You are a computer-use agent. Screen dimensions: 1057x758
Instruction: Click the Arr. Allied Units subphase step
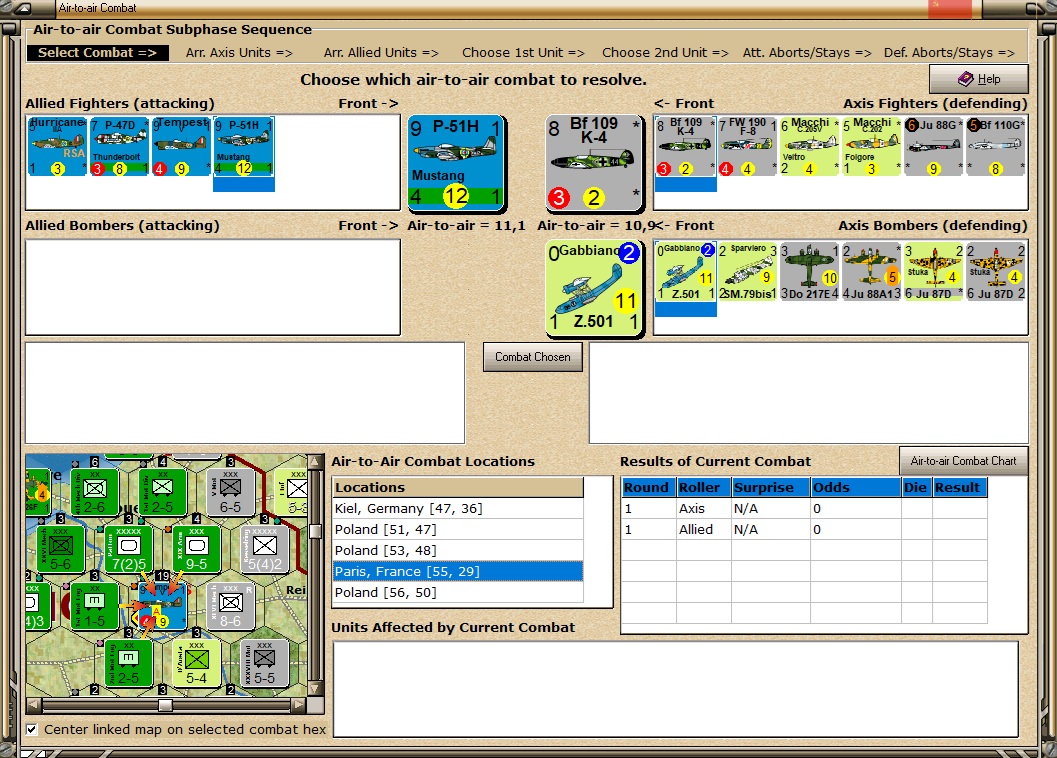point(381,53)
